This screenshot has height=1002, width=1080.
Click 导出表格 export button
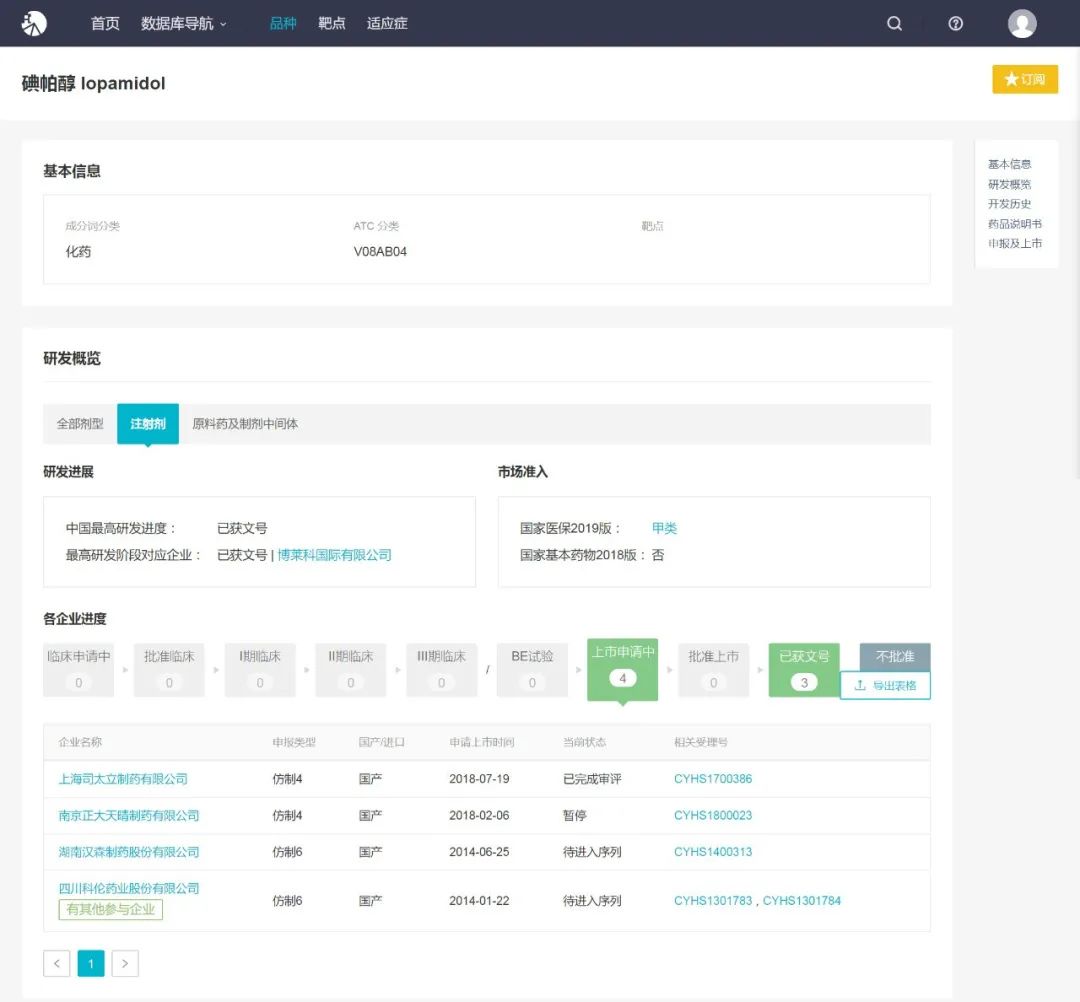(x=885, y=685)
